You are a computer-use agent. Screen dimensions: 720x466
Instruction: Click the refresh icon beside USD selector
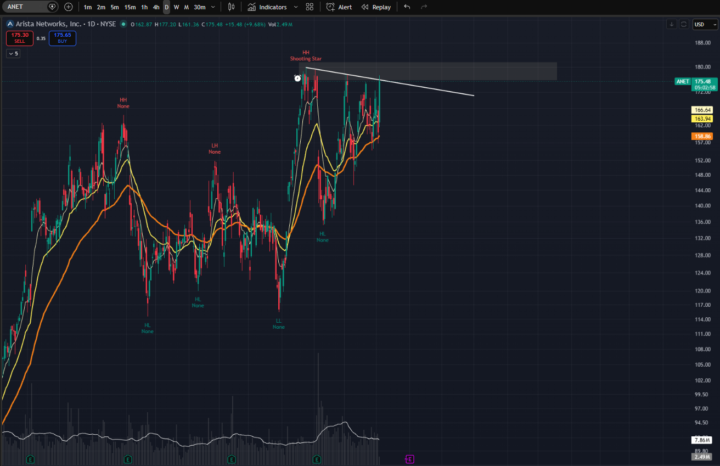[684, 24]
